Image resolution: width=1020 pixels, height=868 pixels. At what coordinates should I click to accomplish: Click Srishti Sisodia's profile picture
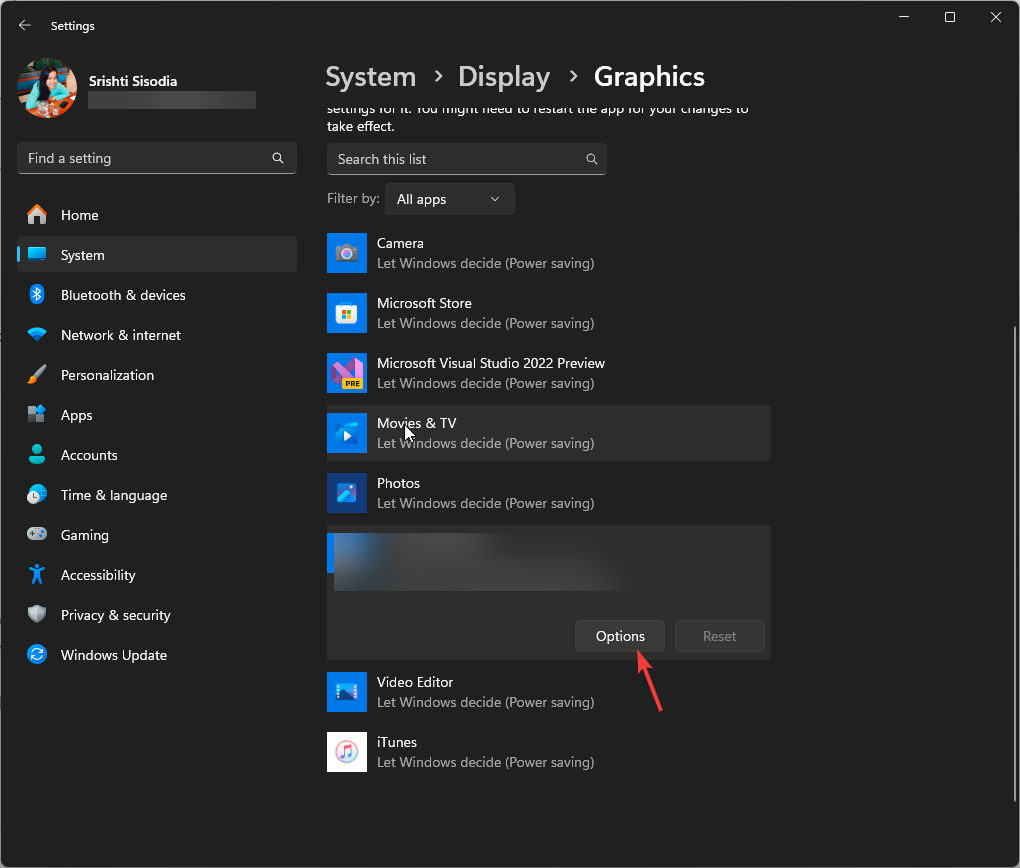(47, 88)
